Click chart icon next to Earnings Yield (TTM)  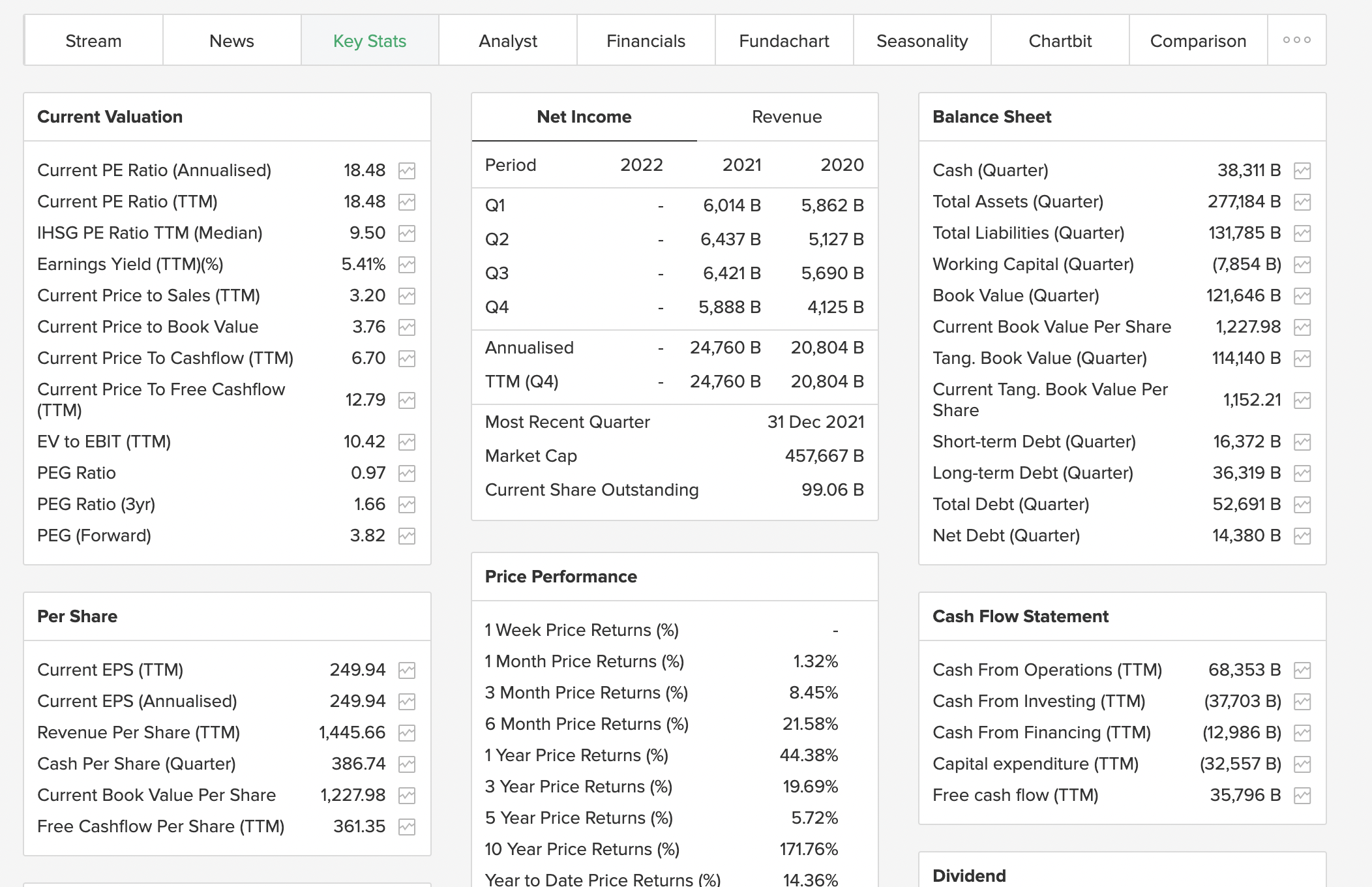[407, 265]
